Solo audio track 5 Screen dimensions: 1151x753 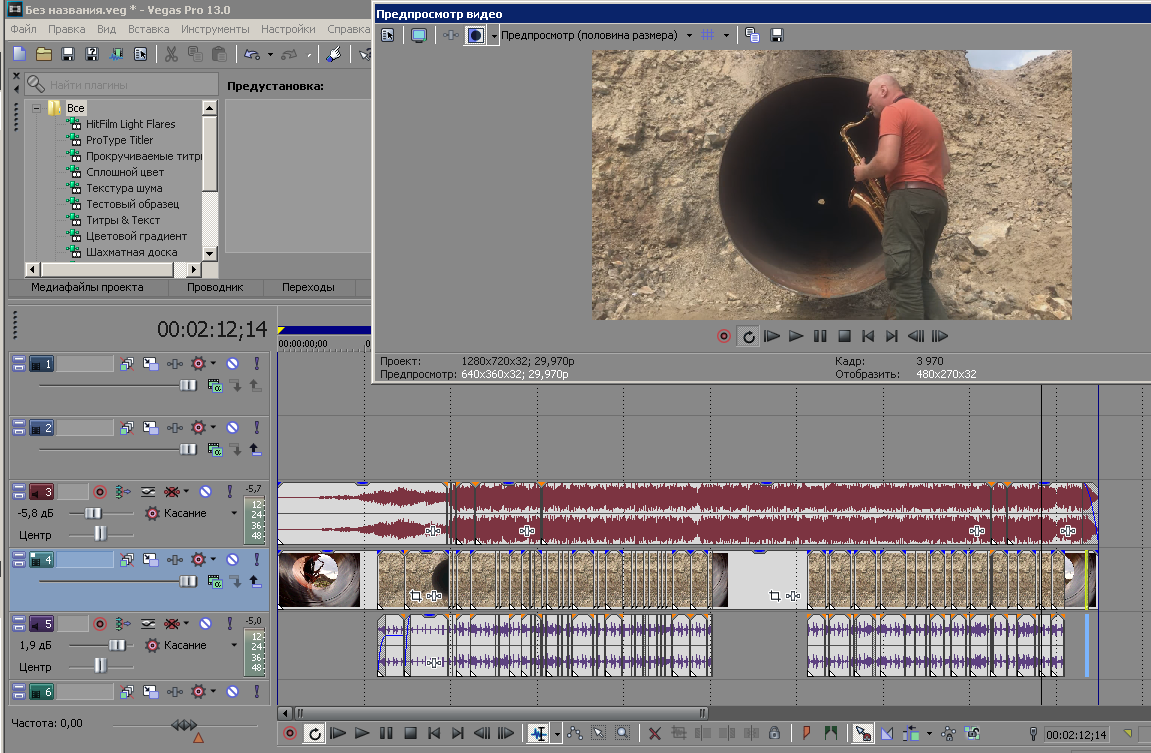229,624
